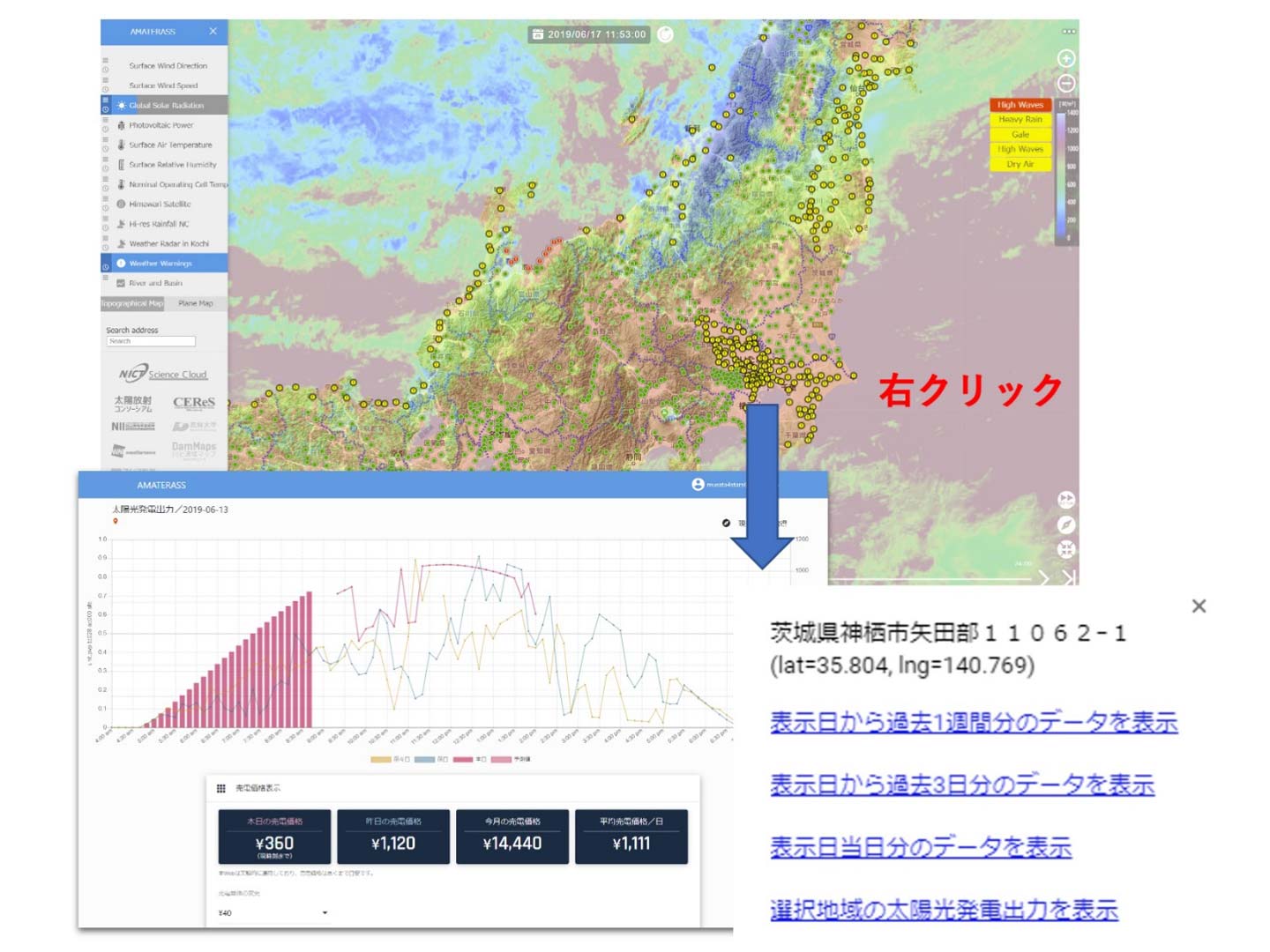Switch to the Plane Map tab
The width and height of the screenshot is (1270, 952).
(195, 303)
